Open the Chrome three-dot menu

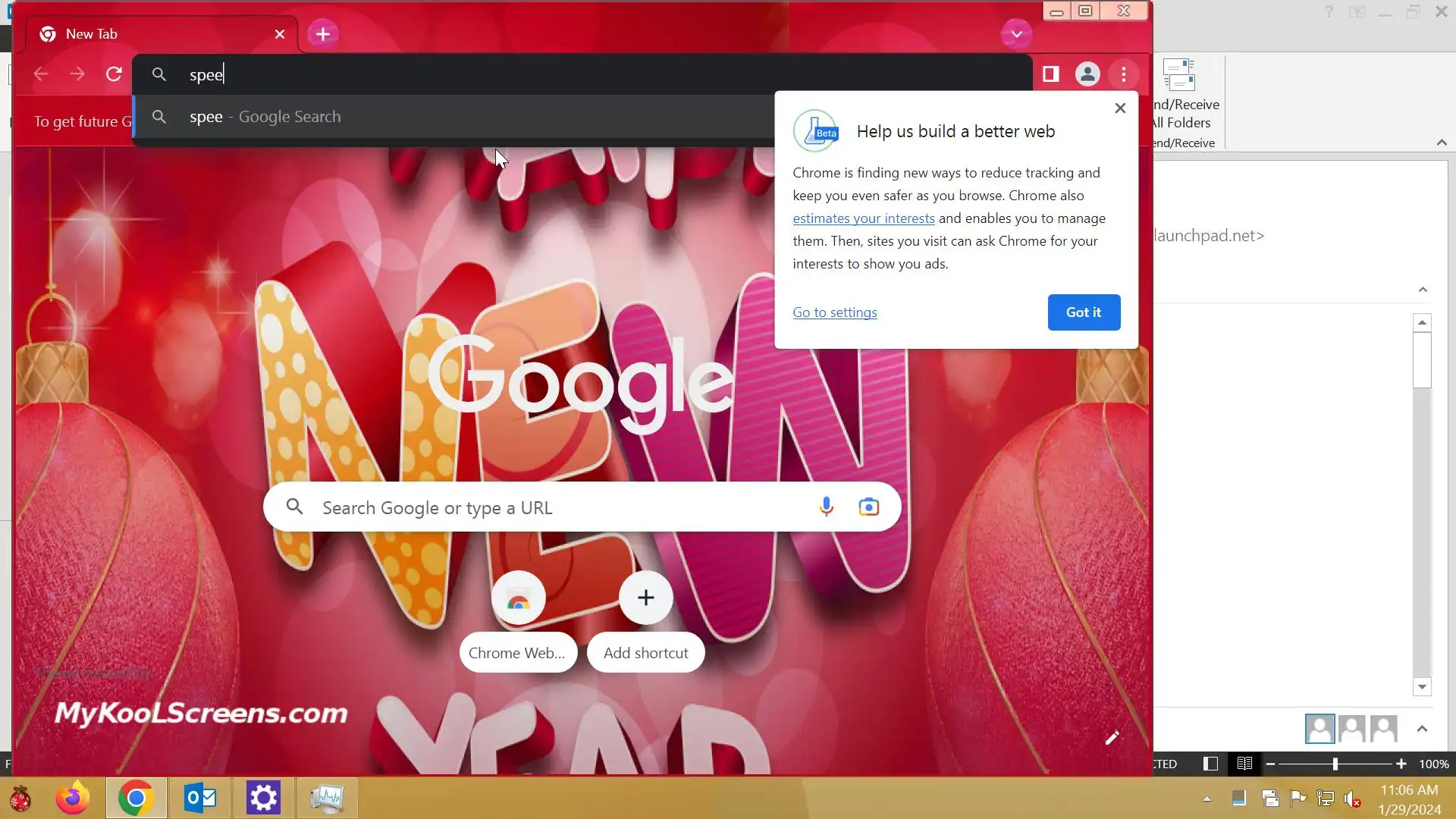click(1123, 74)
